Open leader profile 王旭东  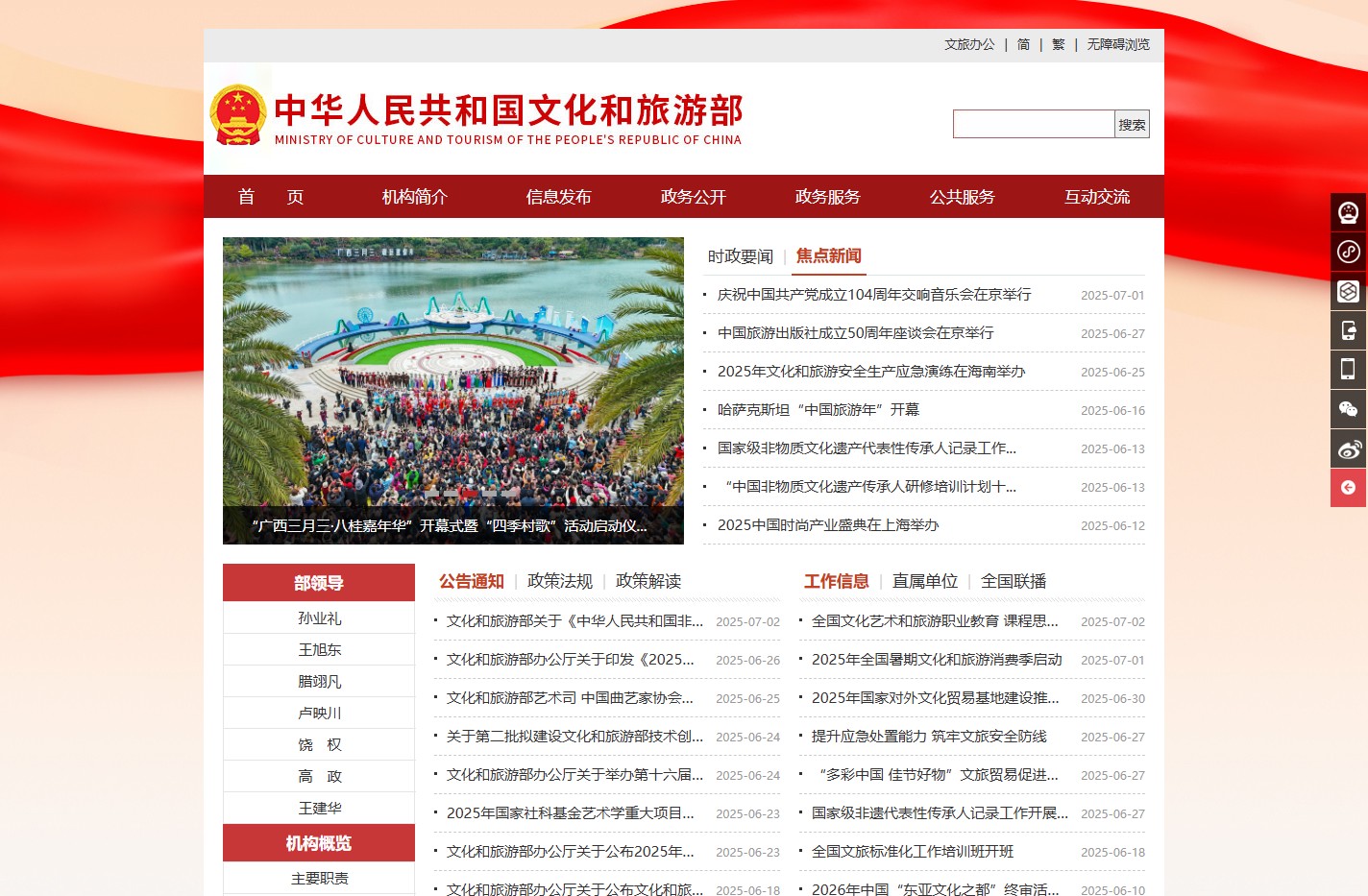coord(319,650)
